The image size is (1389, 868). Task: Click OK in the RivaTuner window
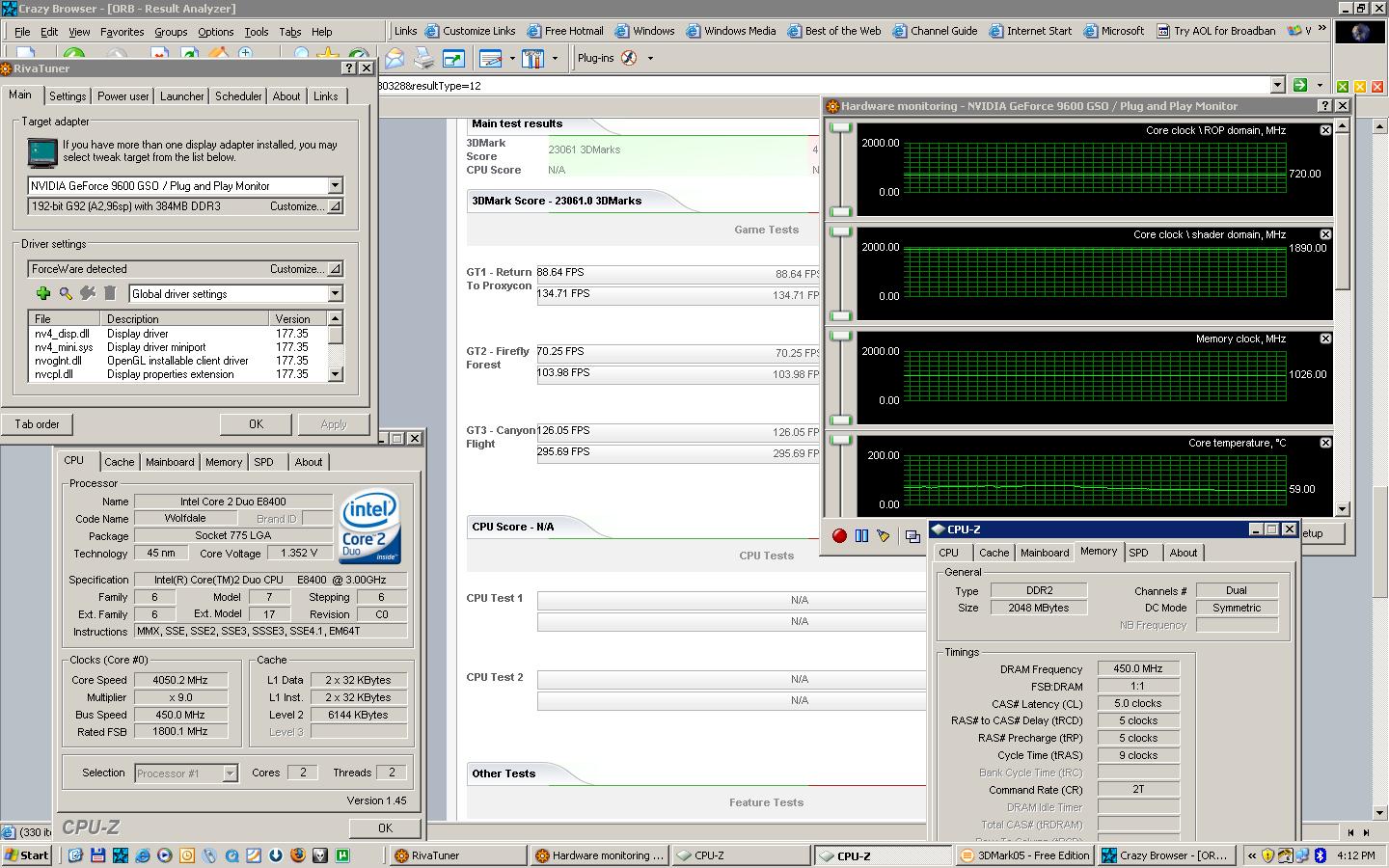pos(256,424)
